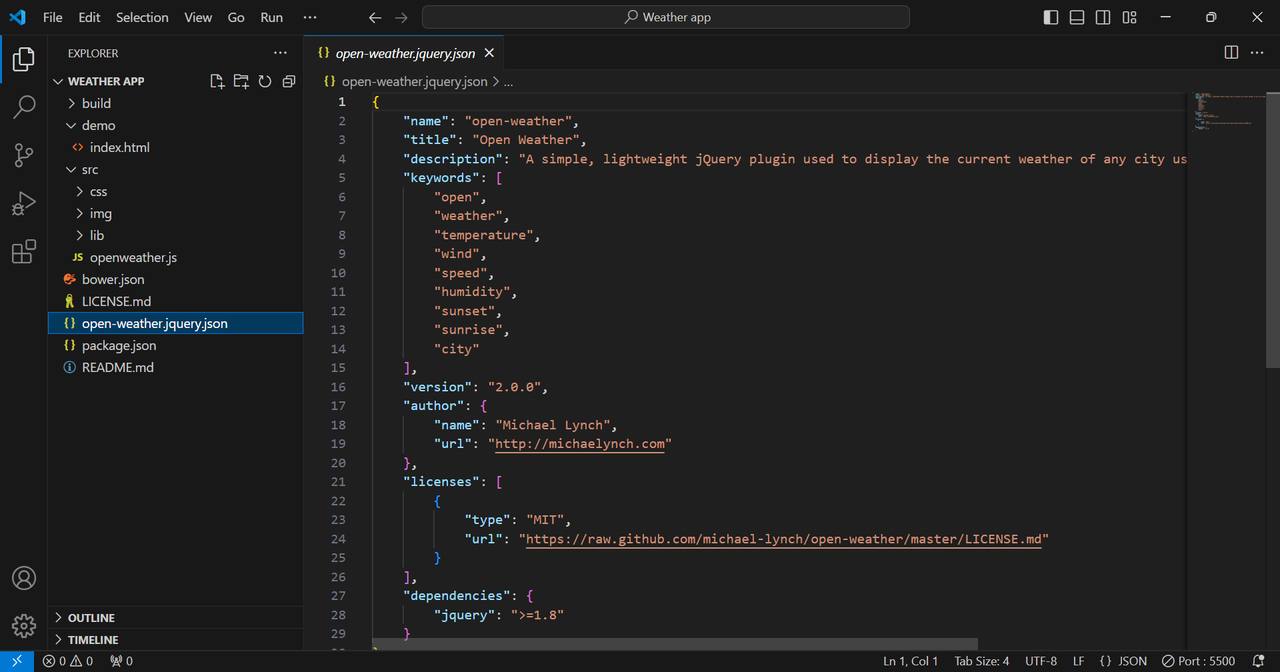Open the Accounts icon
The width and height of the screenshot is (1280, 672).
pyautogui.click(x=24, y=578)
